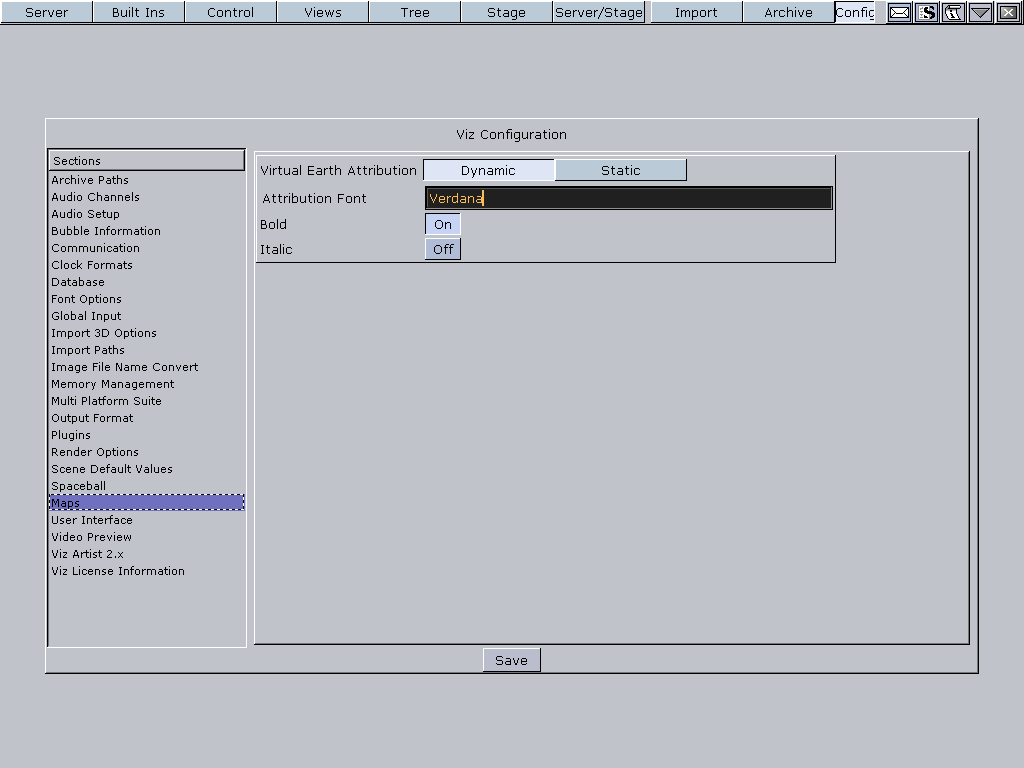Toggle Bold attribution font setting
Viewport: 1024px width, 768px height.
443,225
